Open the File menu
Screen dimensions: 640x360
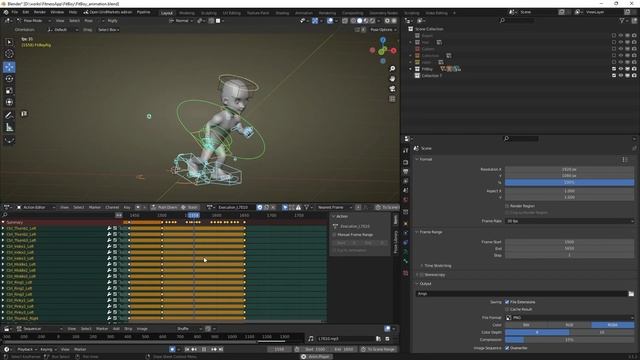pyautogui.click(x=15, y=12)
